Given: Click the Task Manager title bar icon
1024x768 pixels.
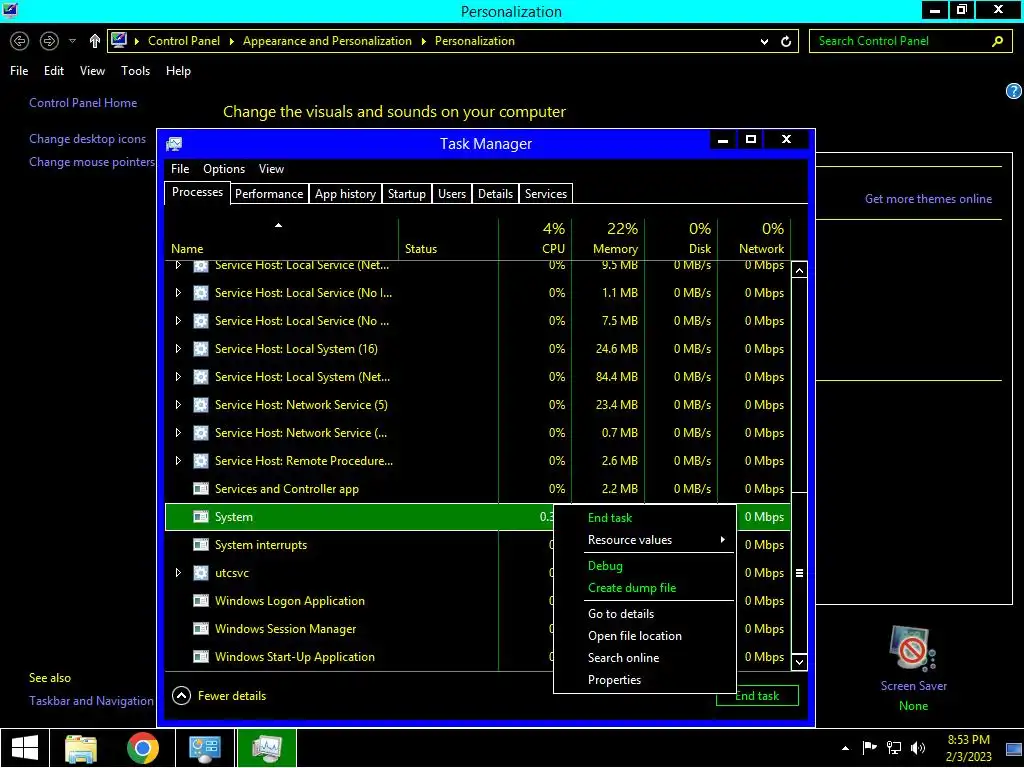Looking at the screenshot, I should (x=174, y=144).
